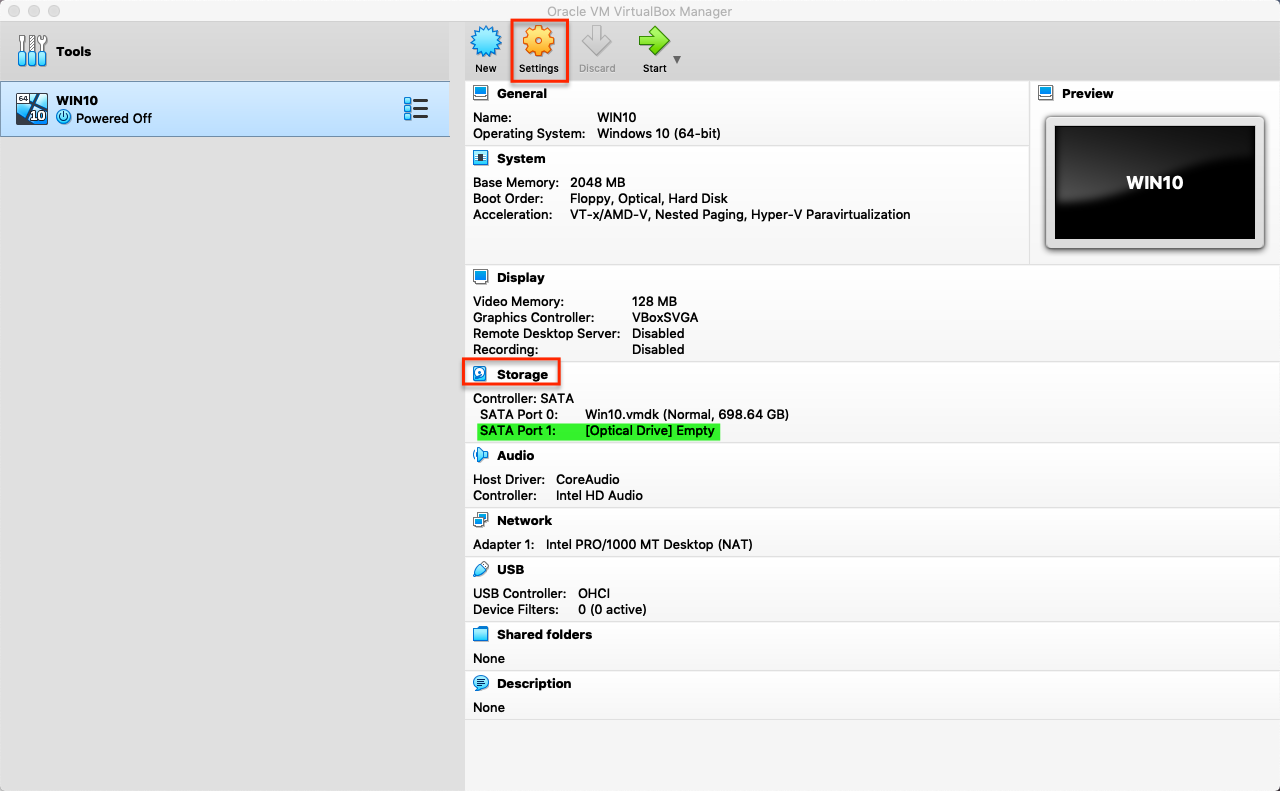Click the 2048 MB base memory value
Screen dimensions: 1280x791
point(598,182)
